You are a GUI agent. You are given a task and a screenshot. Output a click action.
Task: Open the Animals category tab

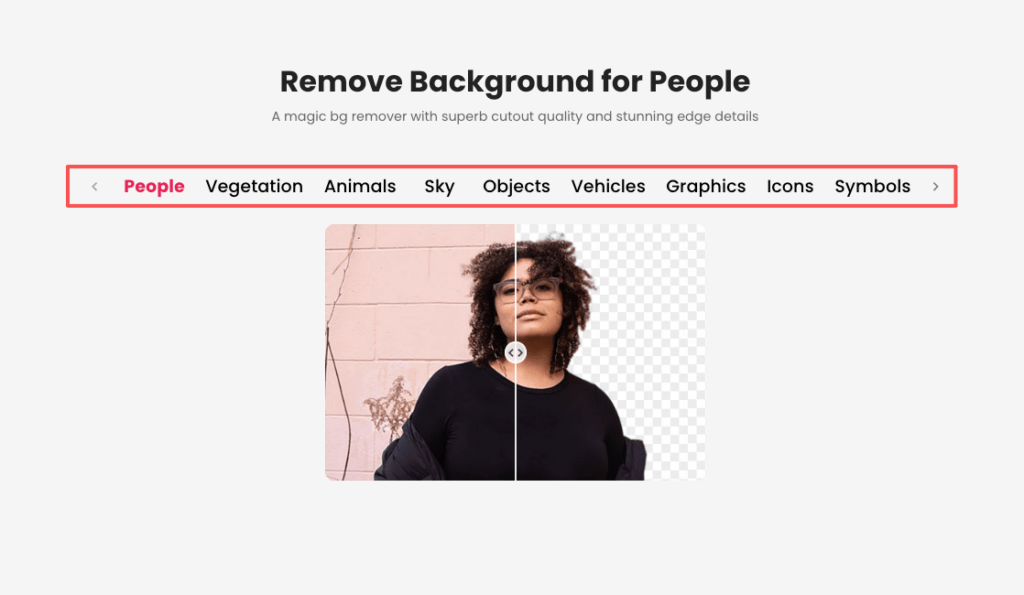(x=360, y=187)
